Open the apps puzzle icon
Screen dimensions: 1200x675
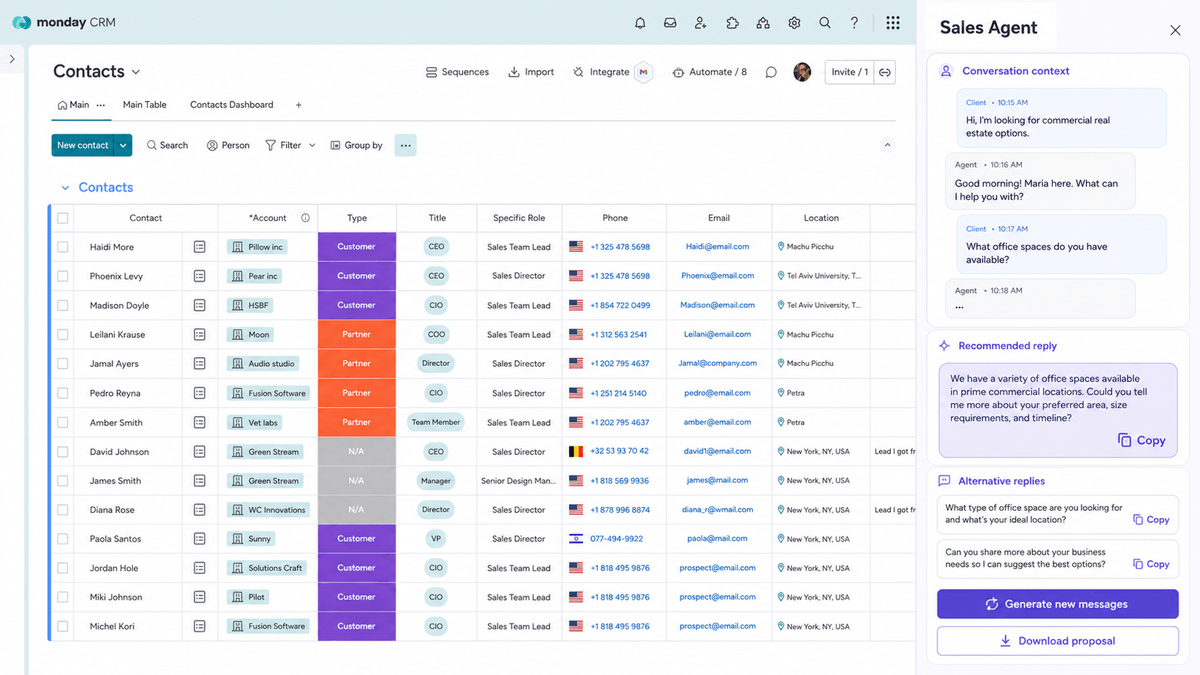click(x=732, y=22)
